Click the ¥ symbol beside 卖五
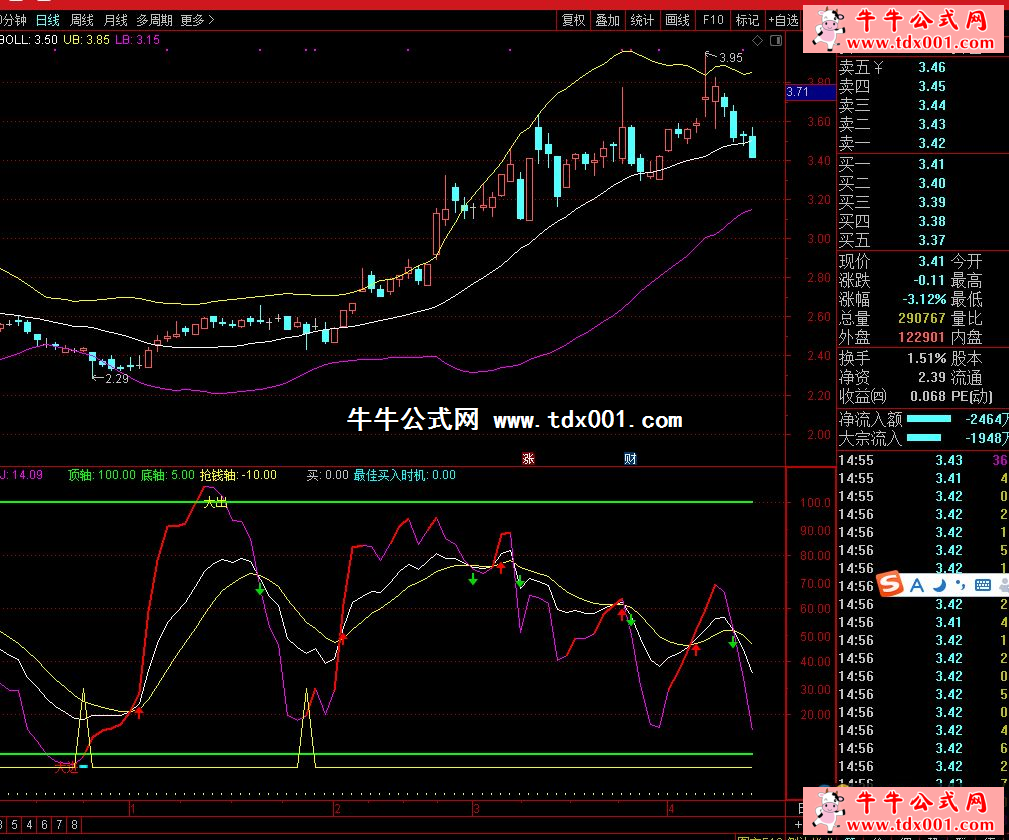Screen dimensions: 1009x840 (879, 68)
